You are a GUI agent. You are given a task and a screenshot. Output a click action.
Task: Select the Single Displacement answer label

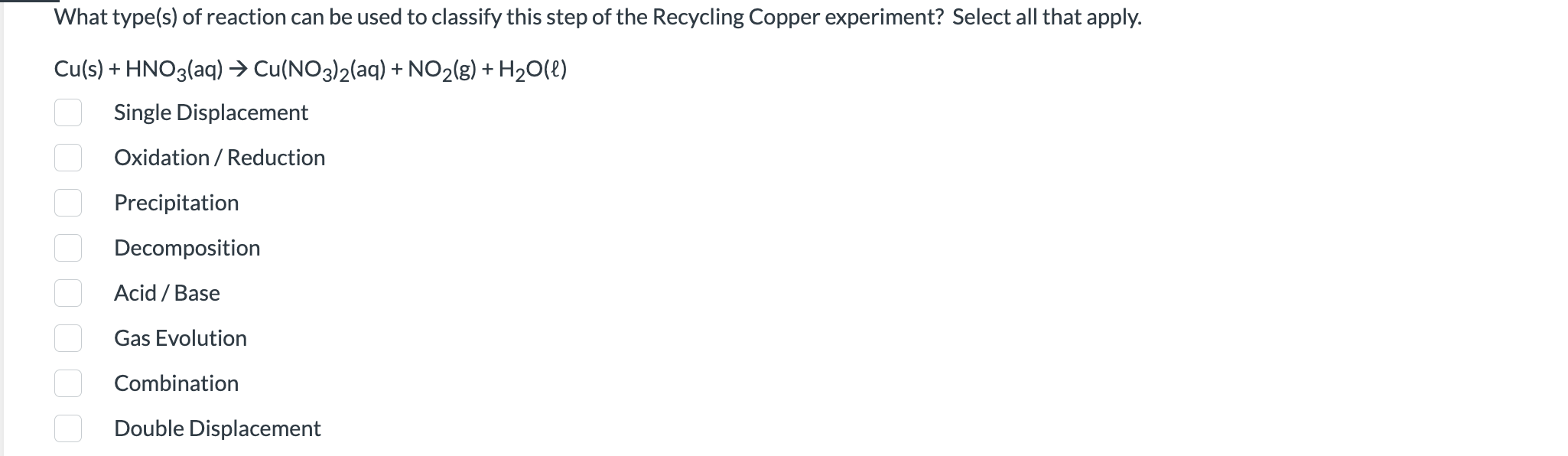point(211,112)
